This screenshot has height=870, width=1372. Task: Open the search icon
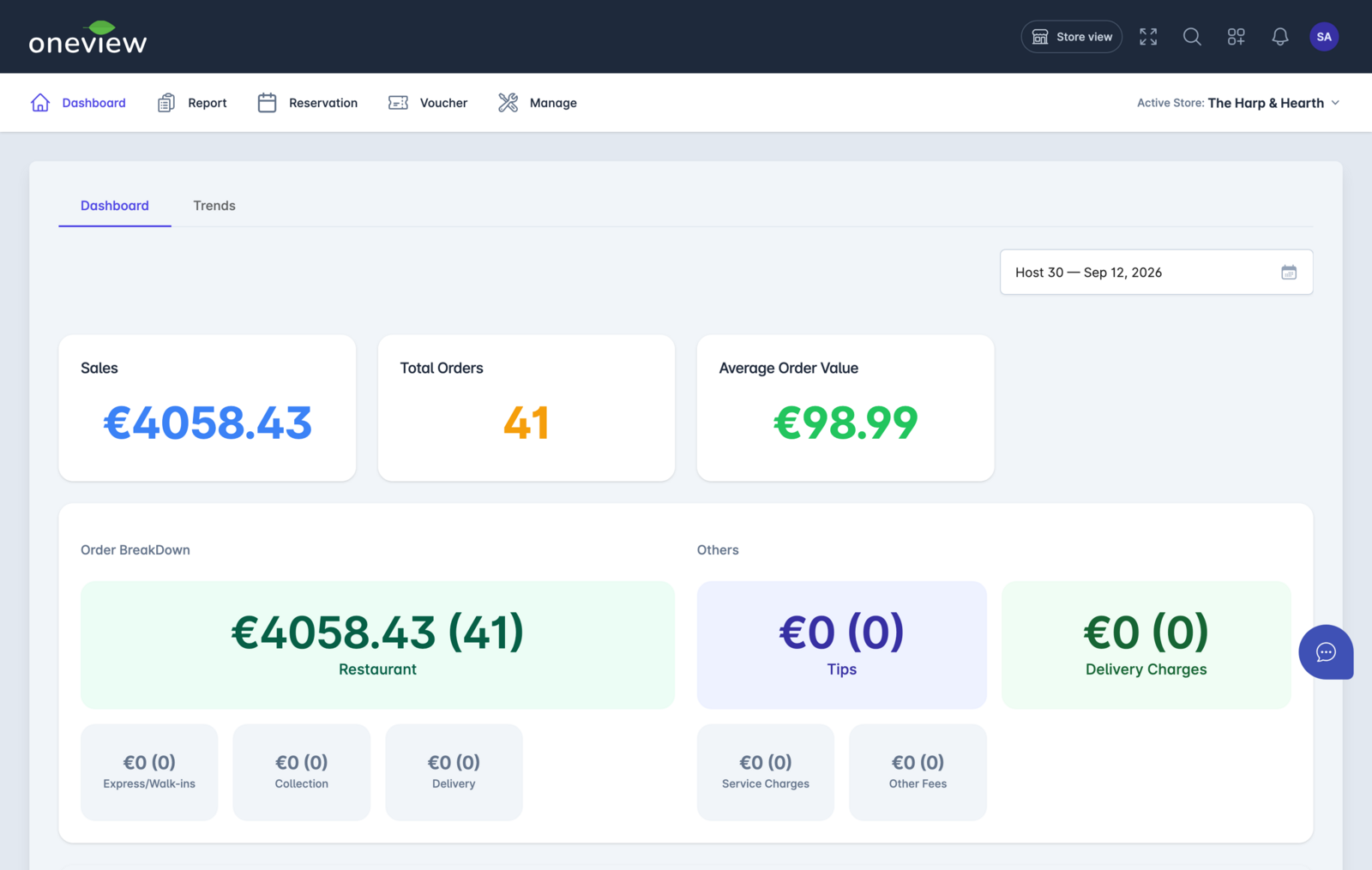click(x=1192, y=37)
